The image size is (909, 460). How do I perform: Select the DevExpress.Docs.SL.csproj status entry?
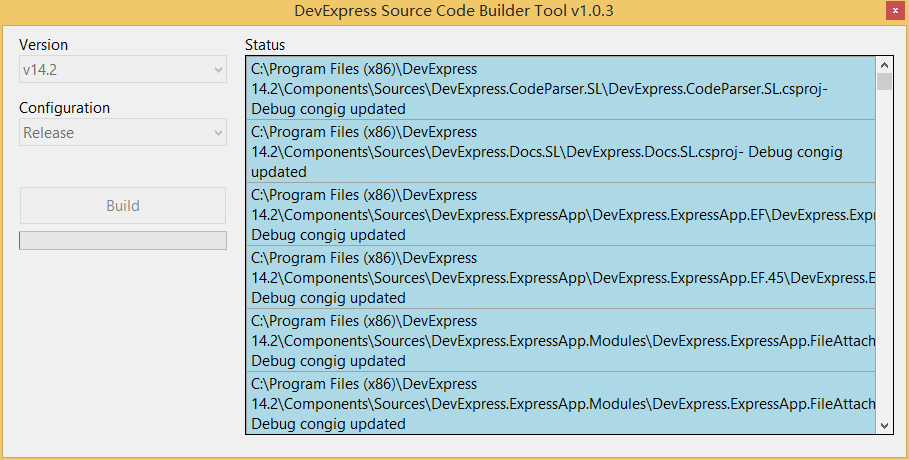tap(561, 151)
